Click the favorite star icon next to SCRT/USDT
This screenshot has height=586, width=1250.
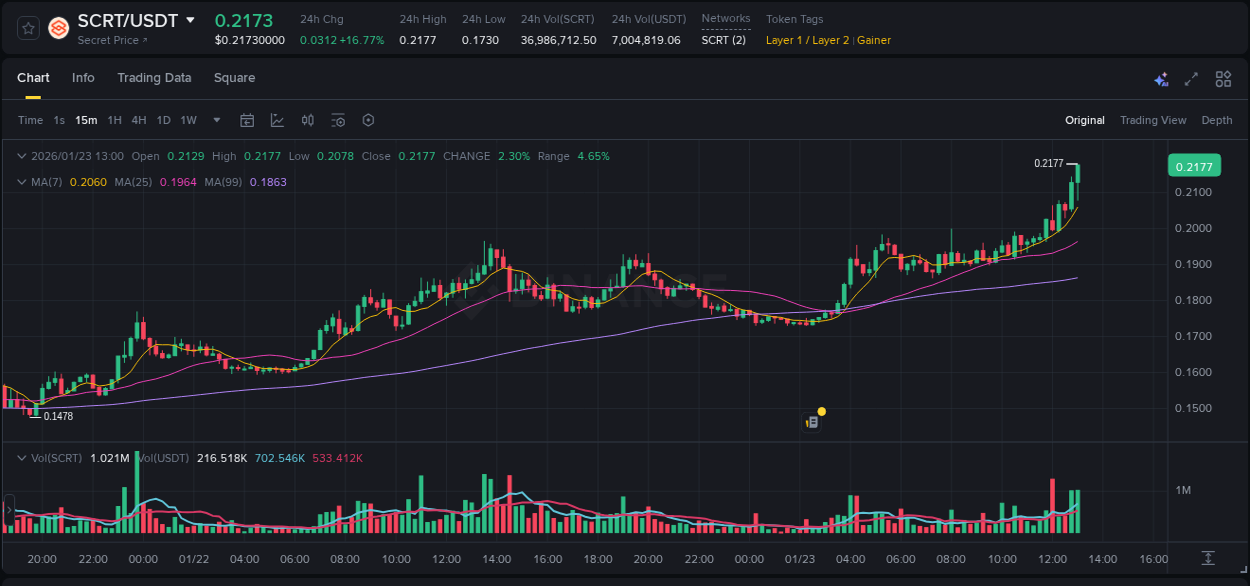[x=27, y=28]
